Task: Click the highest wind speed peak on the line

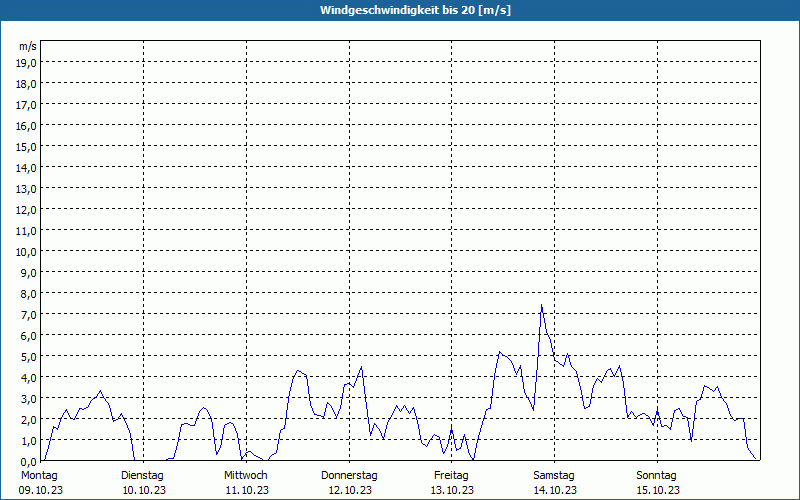Action: 541,306
